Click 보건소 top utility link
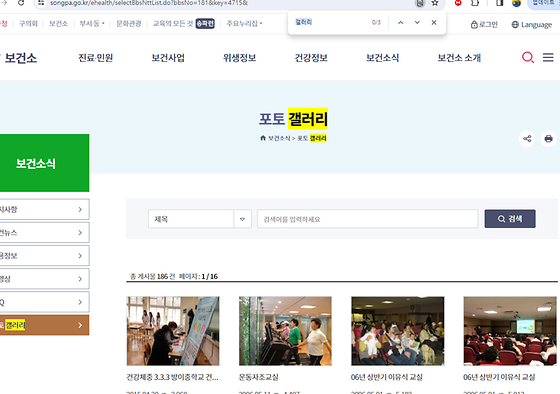The width and height of the screenshot is (560, 394). (x=58, y=24)
